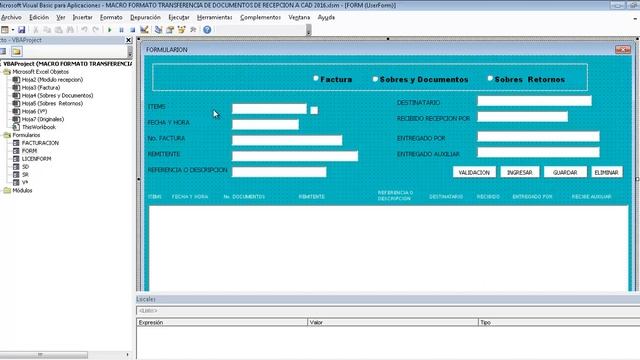The width and height of the screenshot is (640, 360).
Task: Open the Ayuda menu
Action: tap(326, 18)
